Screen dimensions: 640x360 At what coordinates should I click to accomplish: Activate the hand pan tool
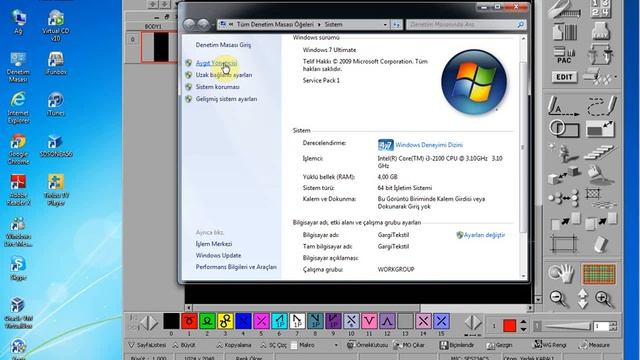click(561, 273)
